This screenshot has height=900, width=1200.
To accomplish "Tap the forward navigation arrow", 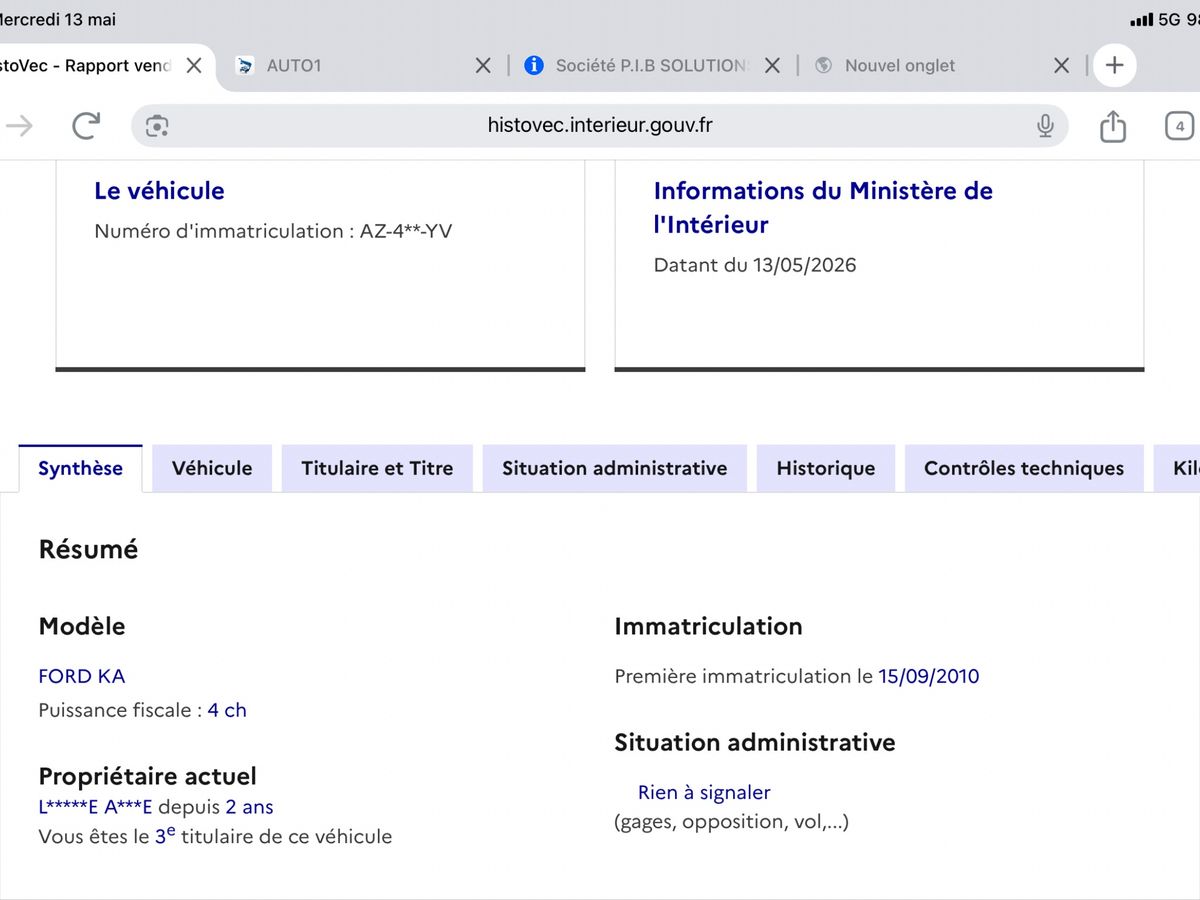I will (19, 125).
